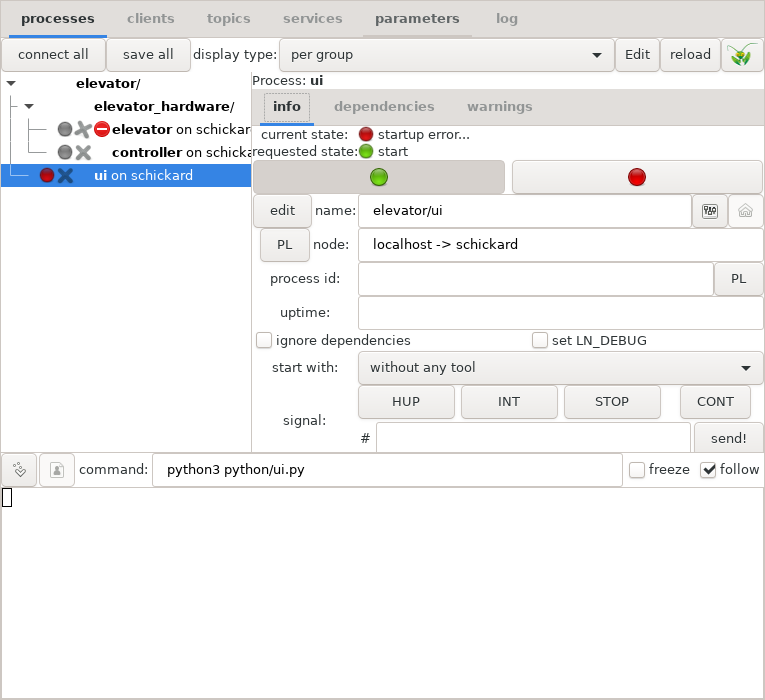
Task: Switch to the log tab
Action: (x=507, y=19)
